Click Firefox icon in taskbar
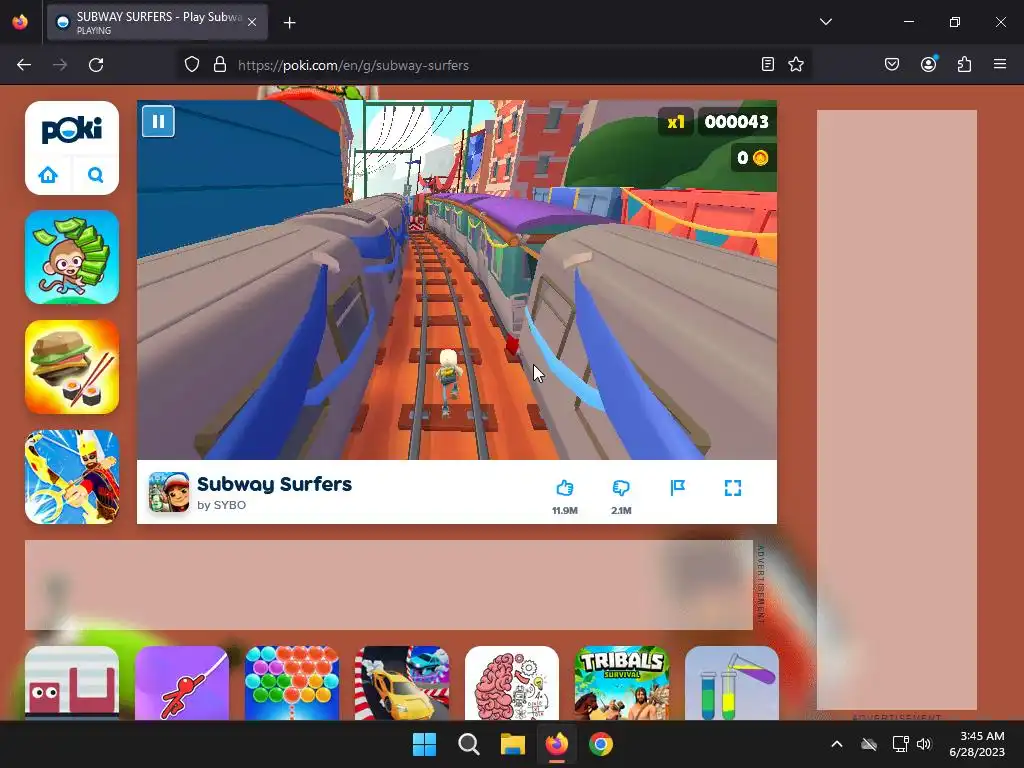The width and height of the screenshot is (1024, 768). pos(556,744)
